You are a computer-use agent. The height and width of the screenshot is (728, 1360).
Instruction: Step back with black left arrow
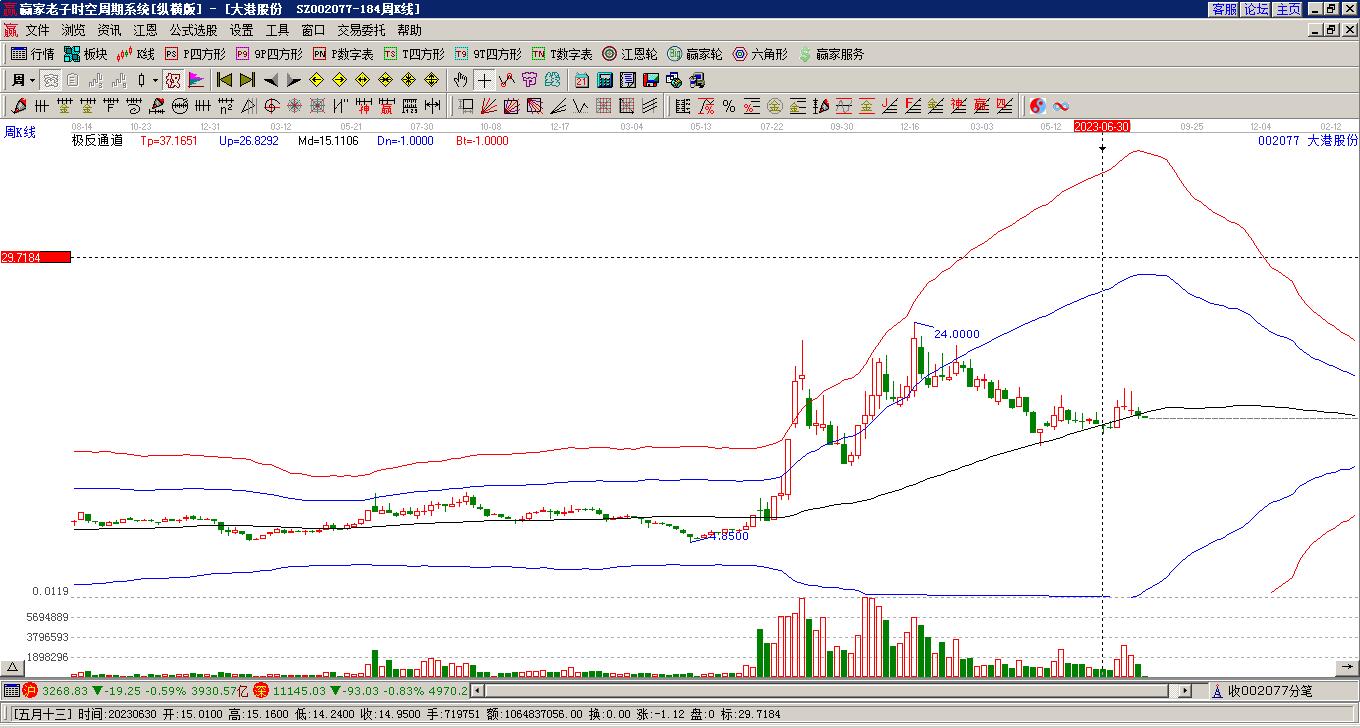271,80
